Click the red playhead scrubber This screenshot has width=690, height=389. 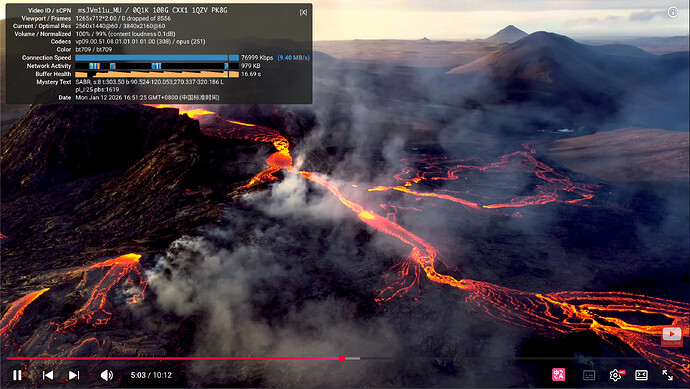tap(342, 358)
